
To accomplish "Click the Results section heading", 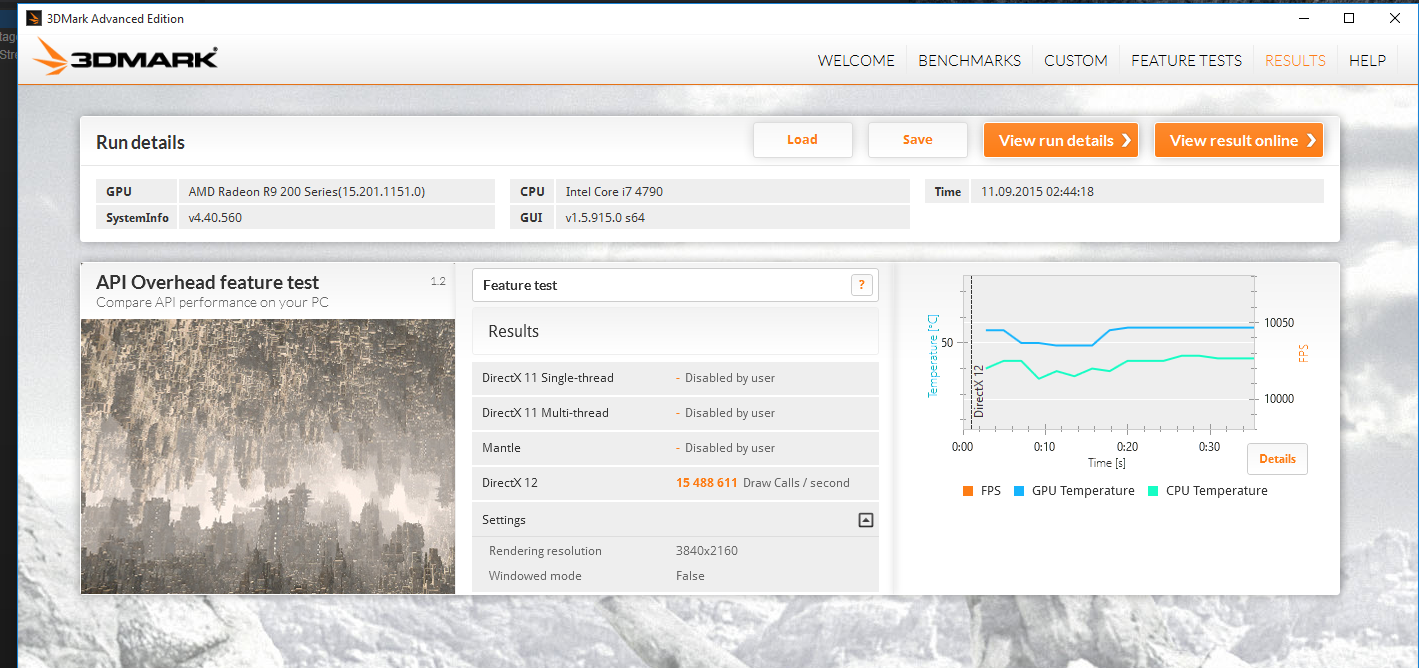I will [x=513, y=331].
